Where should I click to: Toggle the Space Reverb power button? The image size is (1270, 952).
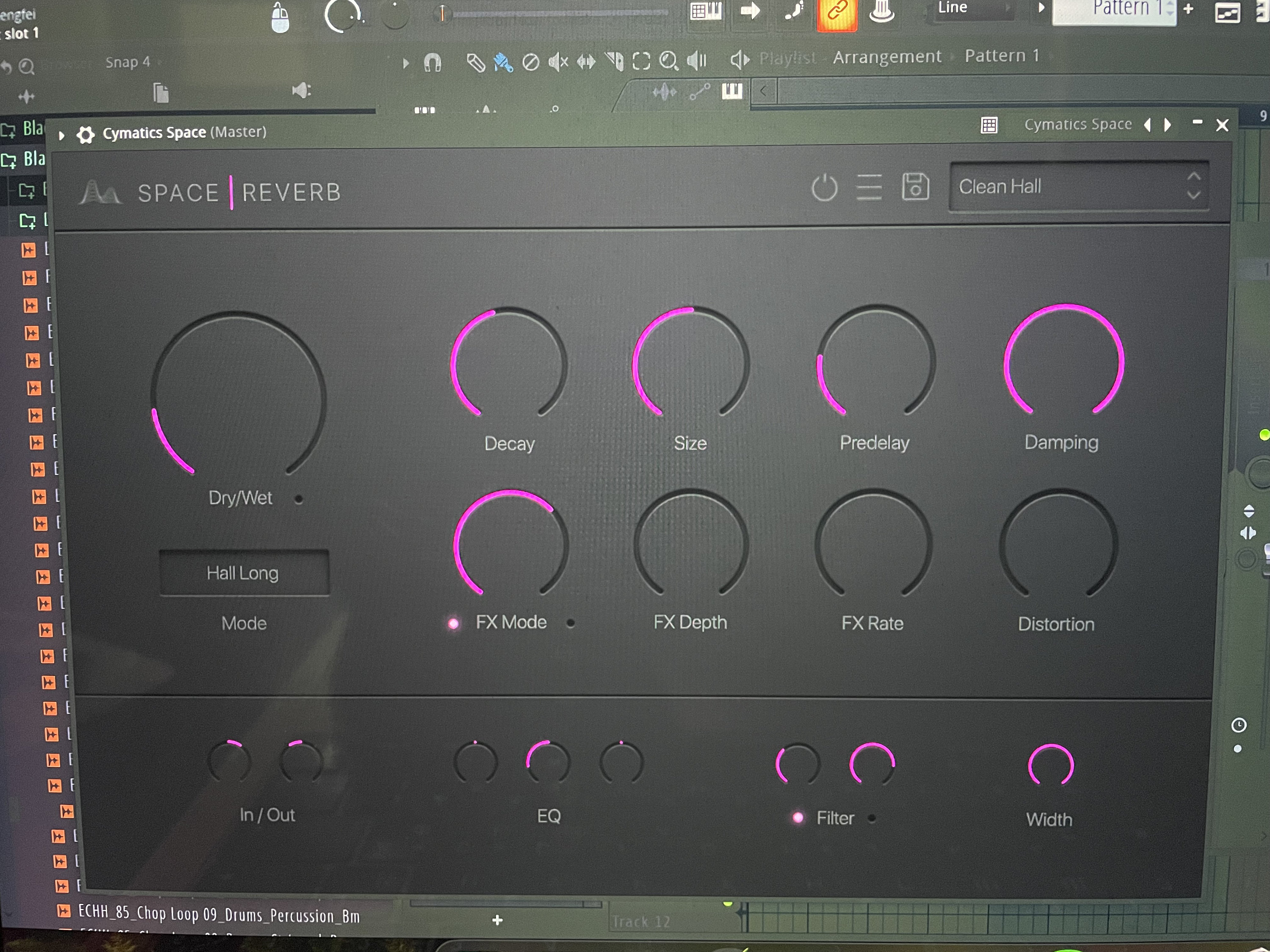[x=825, y=187]
